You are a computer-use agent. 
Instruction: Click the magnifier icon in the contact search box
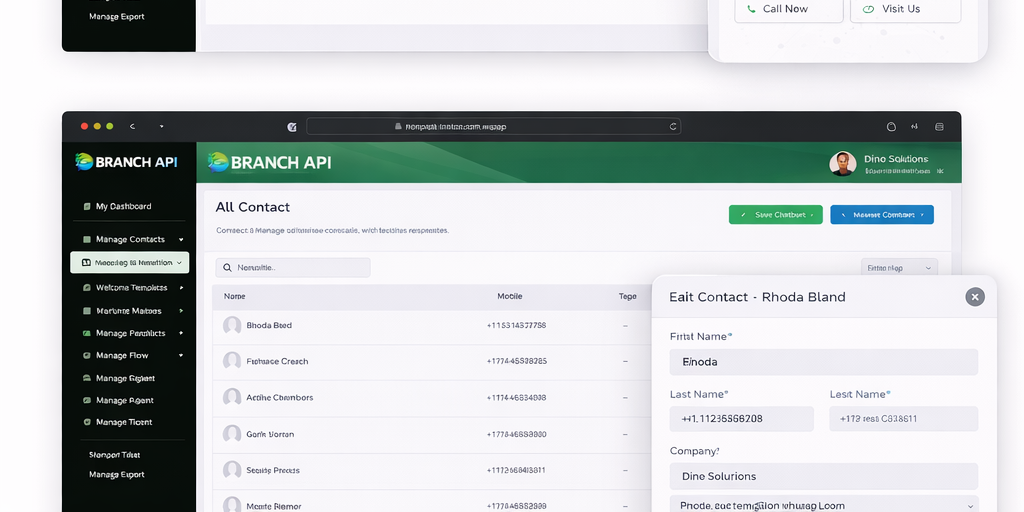click(227, 268)
